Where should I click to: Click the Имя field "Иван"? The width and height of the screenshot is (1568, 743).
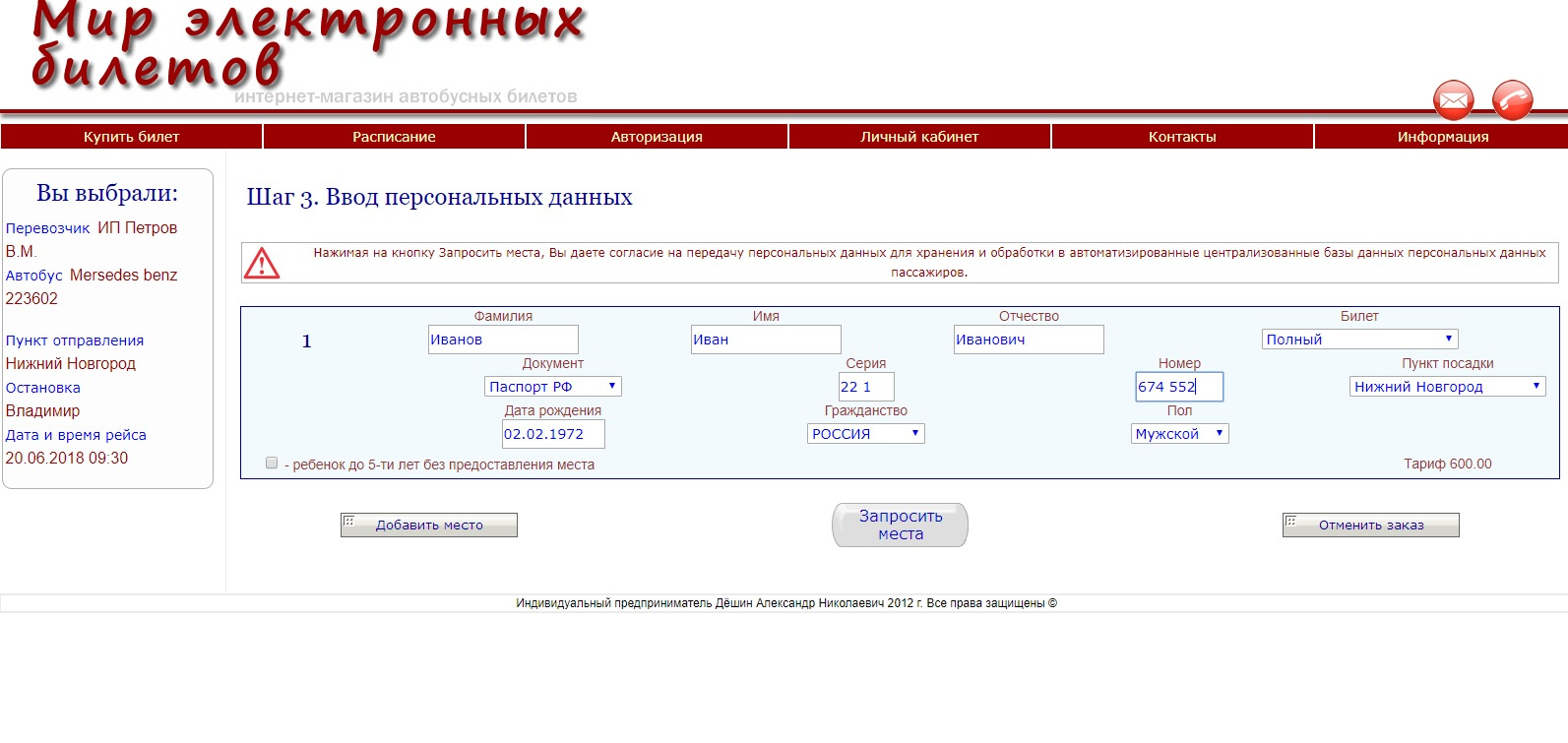pyautogui.click(x=766, y=340)
